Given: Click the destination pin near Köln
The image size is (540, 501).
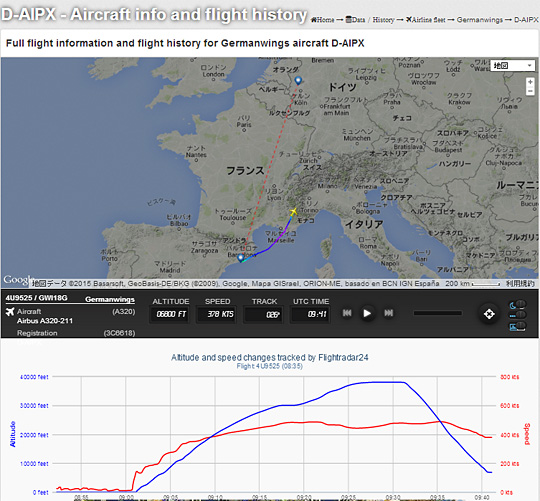Looking at the screenshot, I should coord(298,81).
